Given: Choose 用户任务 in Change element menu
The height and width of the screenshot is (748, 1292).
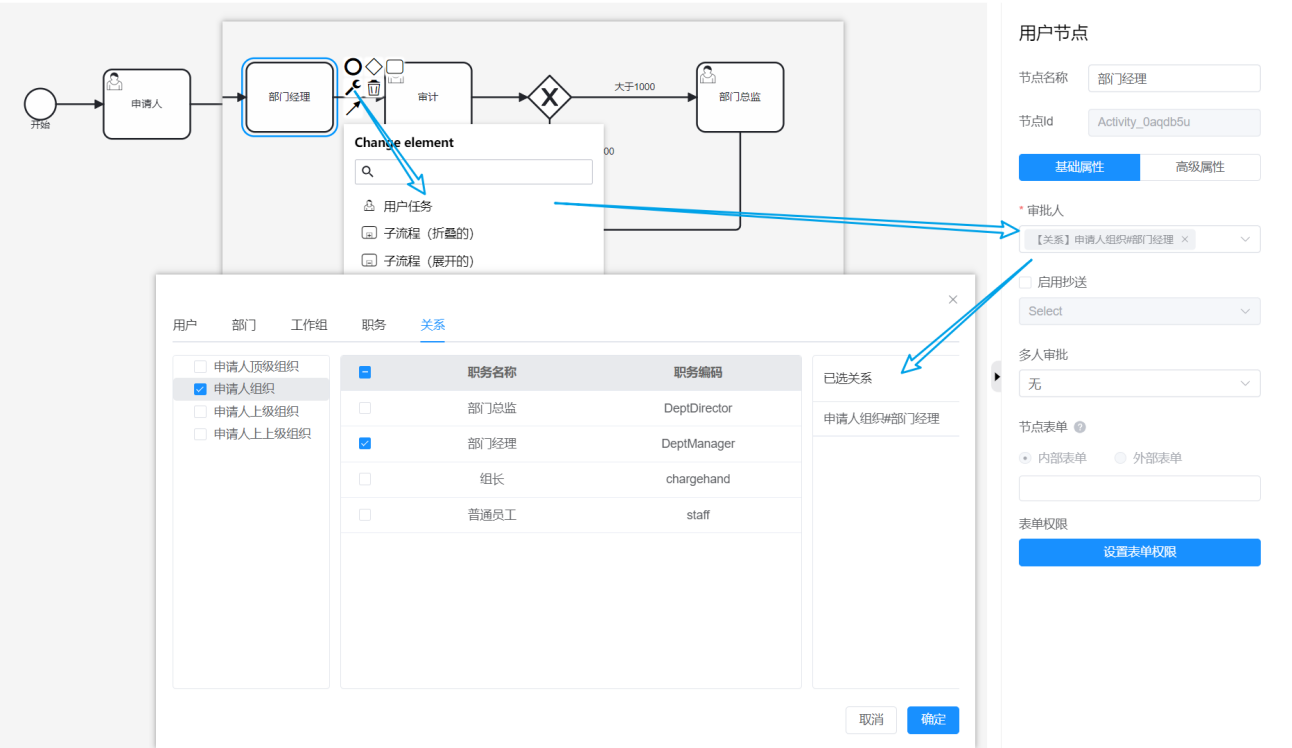Looking at the screenshot, I should point(407,206).
